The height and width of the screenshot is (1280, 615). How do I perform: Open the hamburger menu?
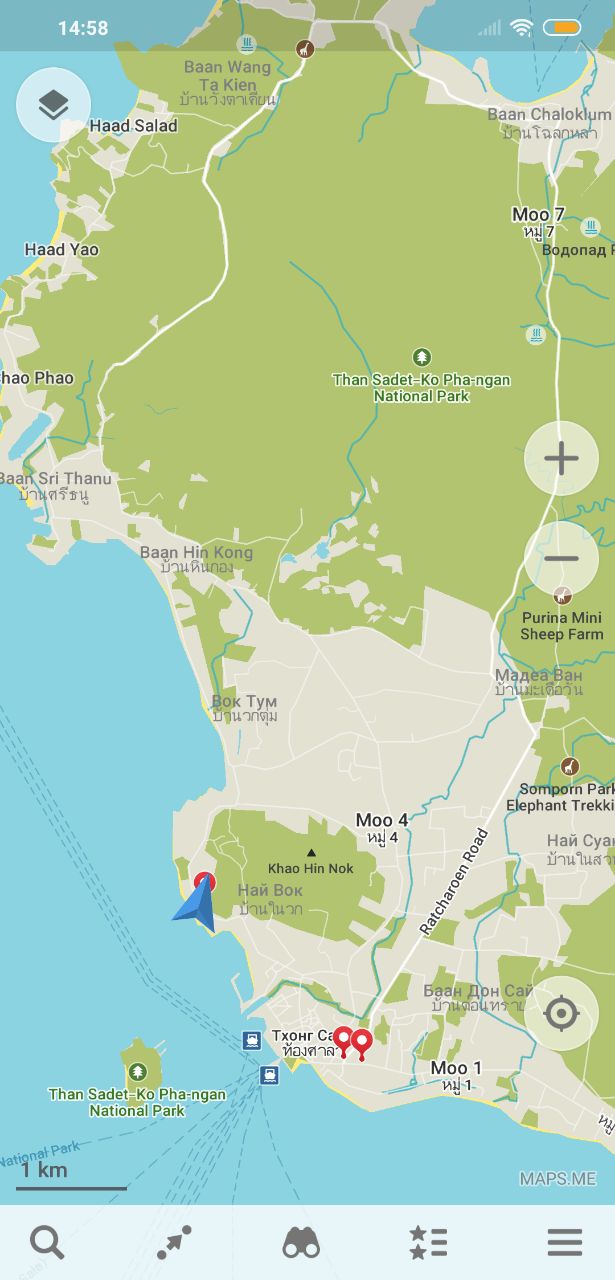click(565, 1242)
